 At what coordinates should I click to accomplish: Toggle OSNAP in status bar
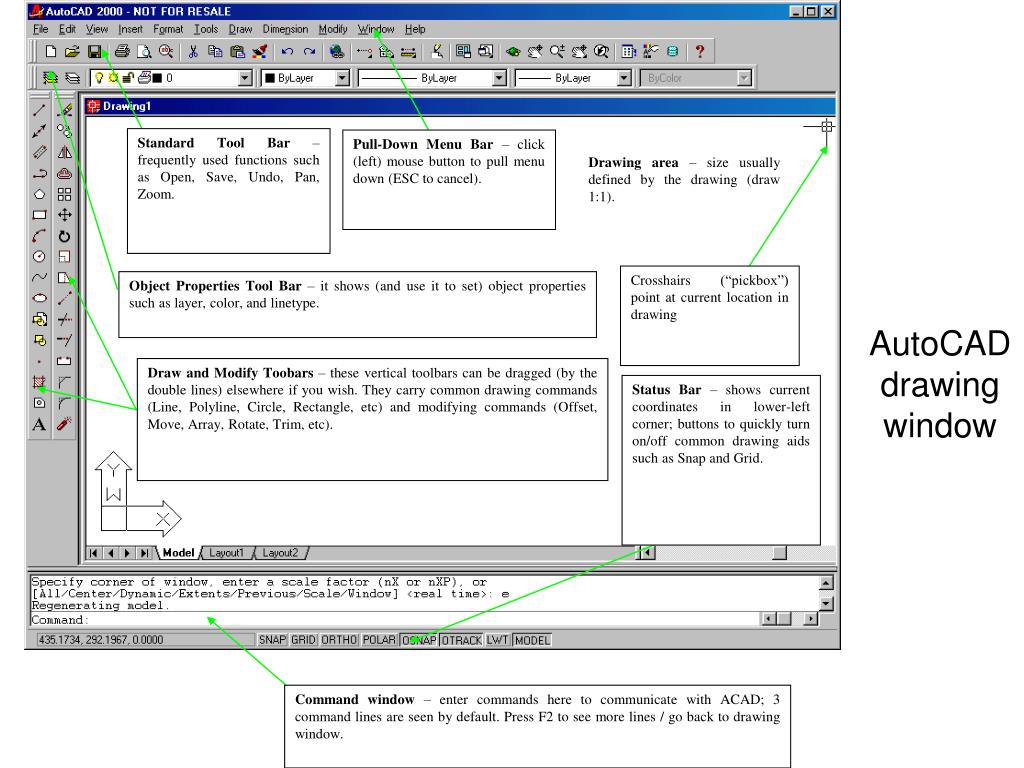(419, 640)
